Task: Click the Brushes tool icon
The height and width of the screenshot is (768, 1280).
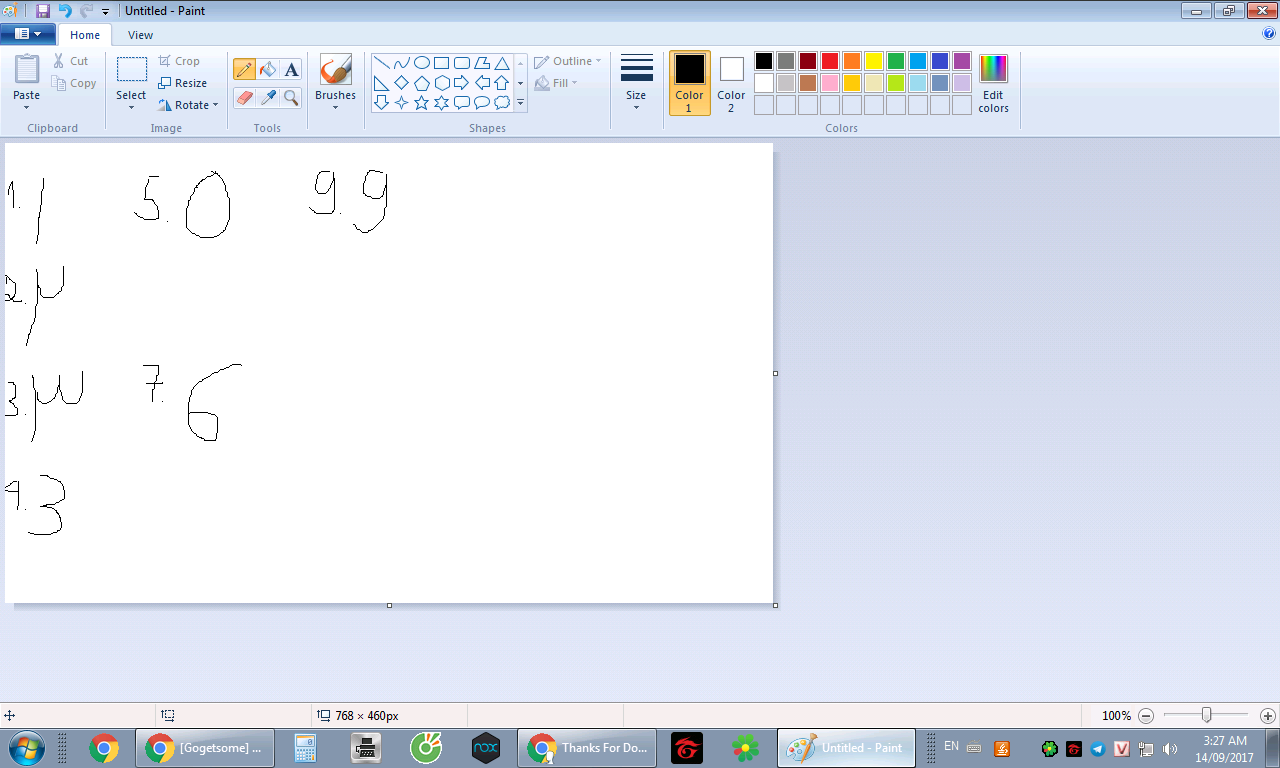Action: tap(335, 69)
